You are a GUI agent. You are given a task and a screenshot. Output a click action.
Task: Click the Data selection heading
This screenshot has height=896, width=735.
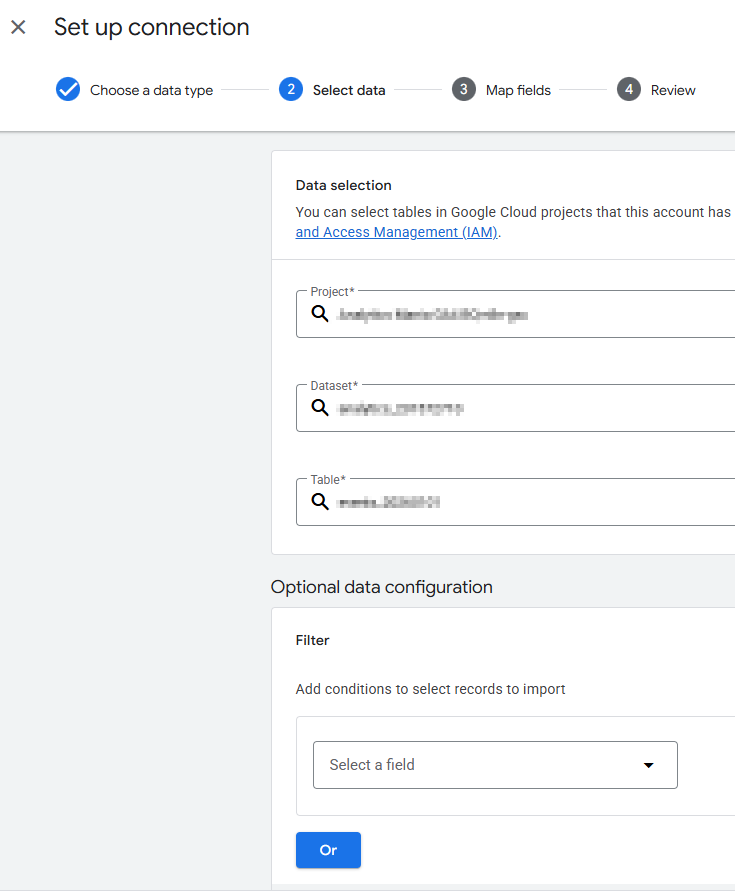pos(343,185)
